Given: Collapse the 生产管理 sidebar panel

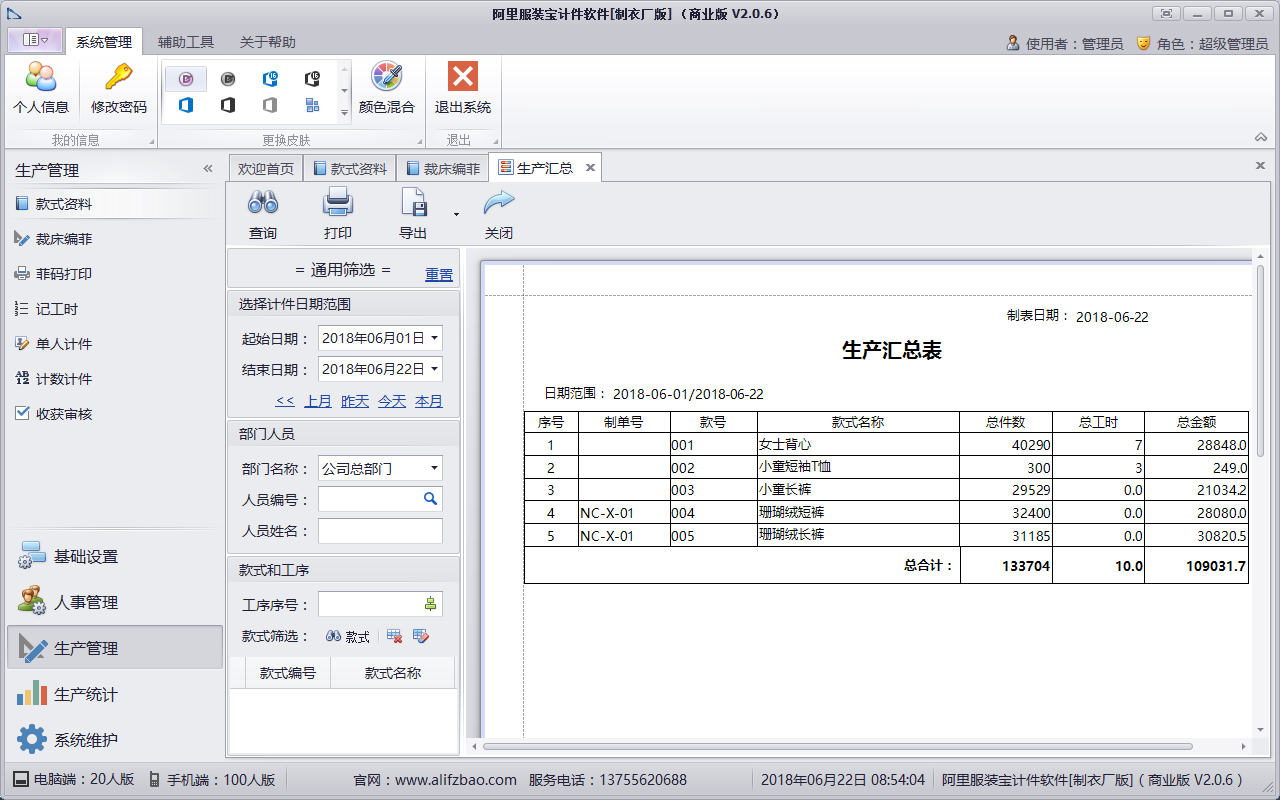Looking at the screenshot, I should tap(208, 169).
